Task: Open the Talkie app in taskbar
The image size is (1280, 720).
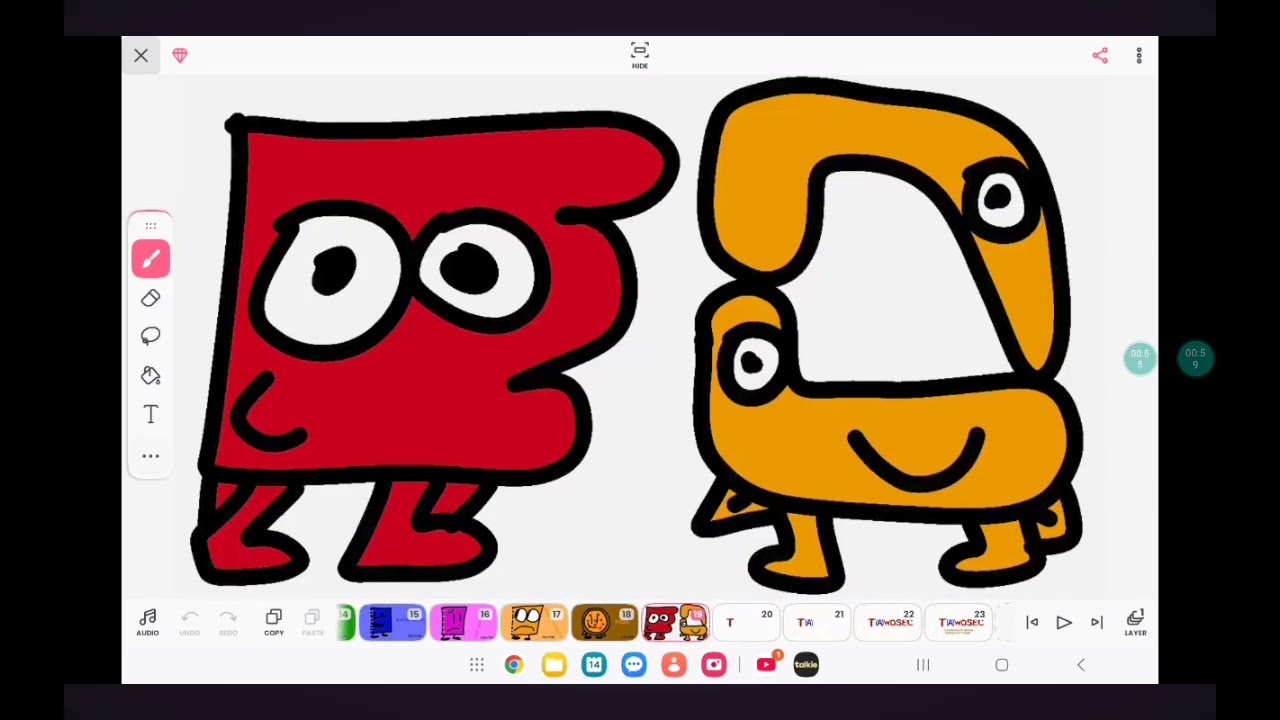Action: [806, 665]
